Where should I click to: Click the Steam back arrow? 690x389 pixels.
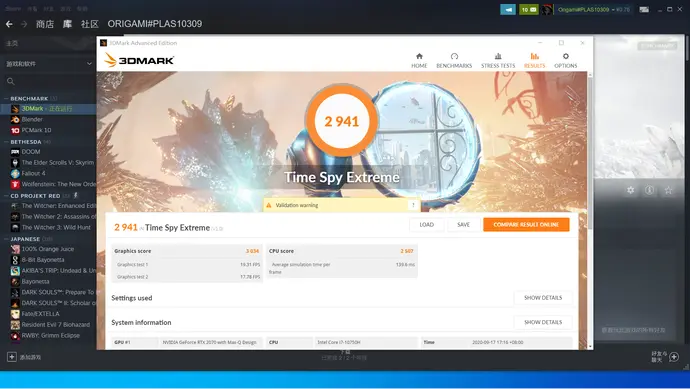[x=9, y=24]
